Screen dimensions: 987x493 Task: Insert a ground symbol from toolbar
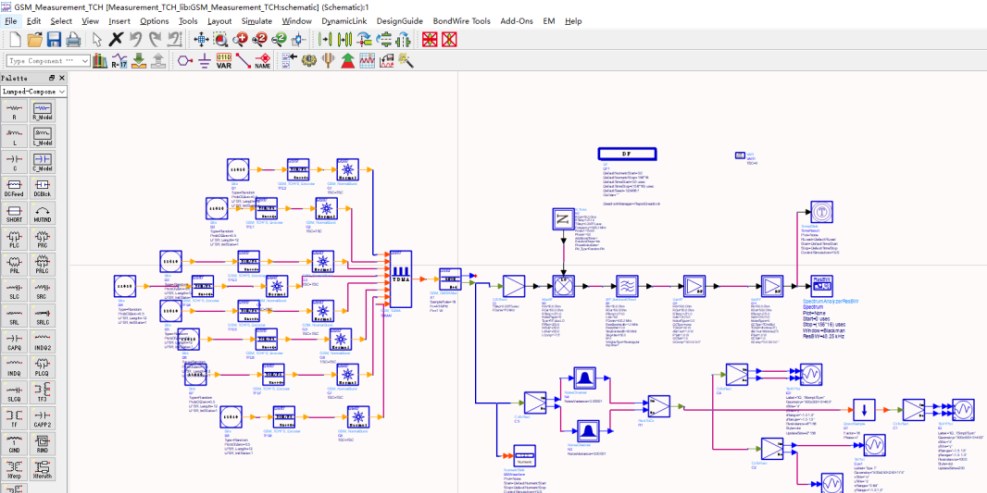coord(203,61)
